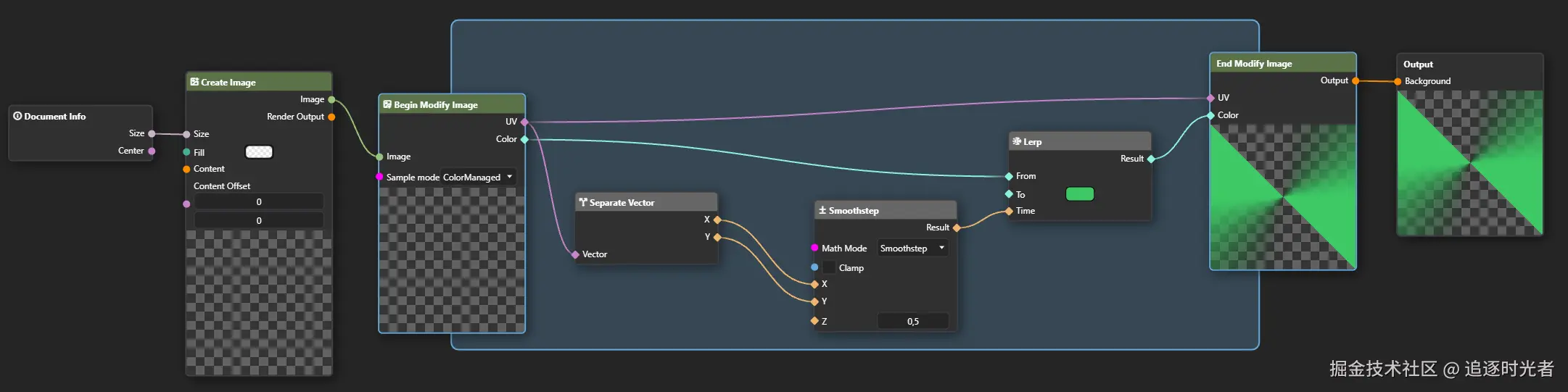Click the Content Offset input socket
This screenshot has height=392, width=1568.
[x=186, y=204]
